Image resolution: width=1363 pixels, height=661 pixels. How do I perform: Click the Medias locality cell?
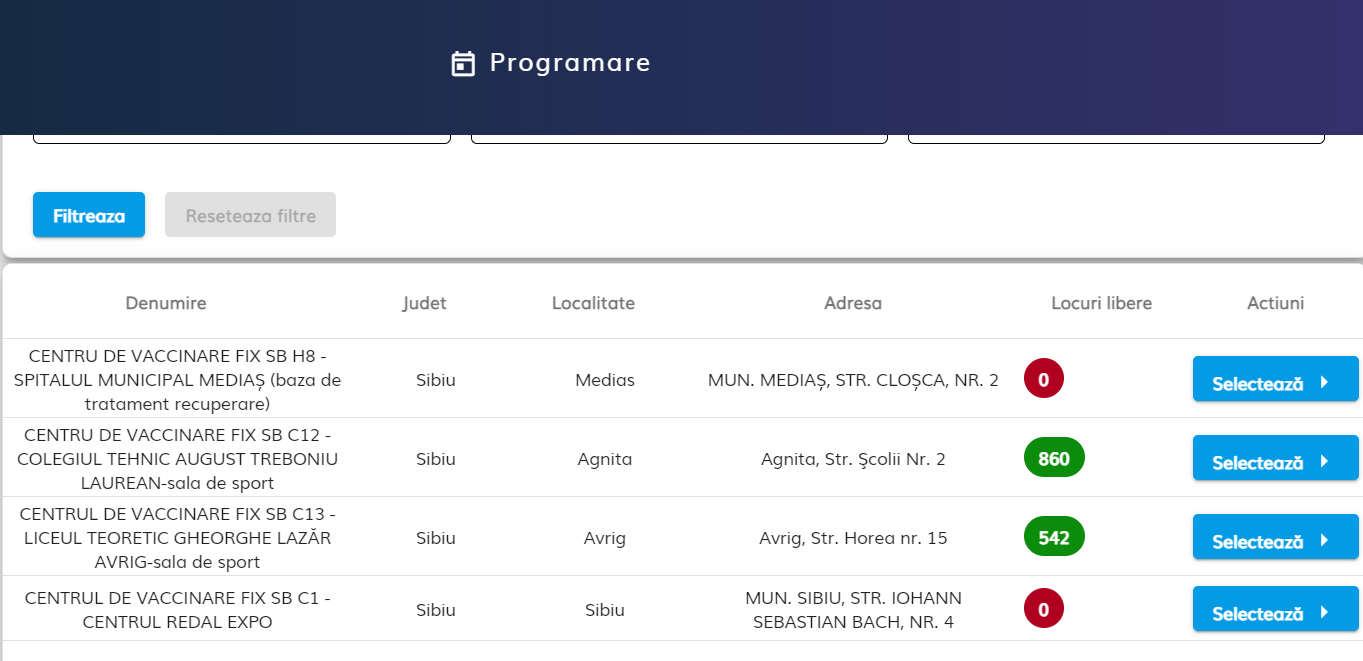pyautogui.click(x=605, y=380)
